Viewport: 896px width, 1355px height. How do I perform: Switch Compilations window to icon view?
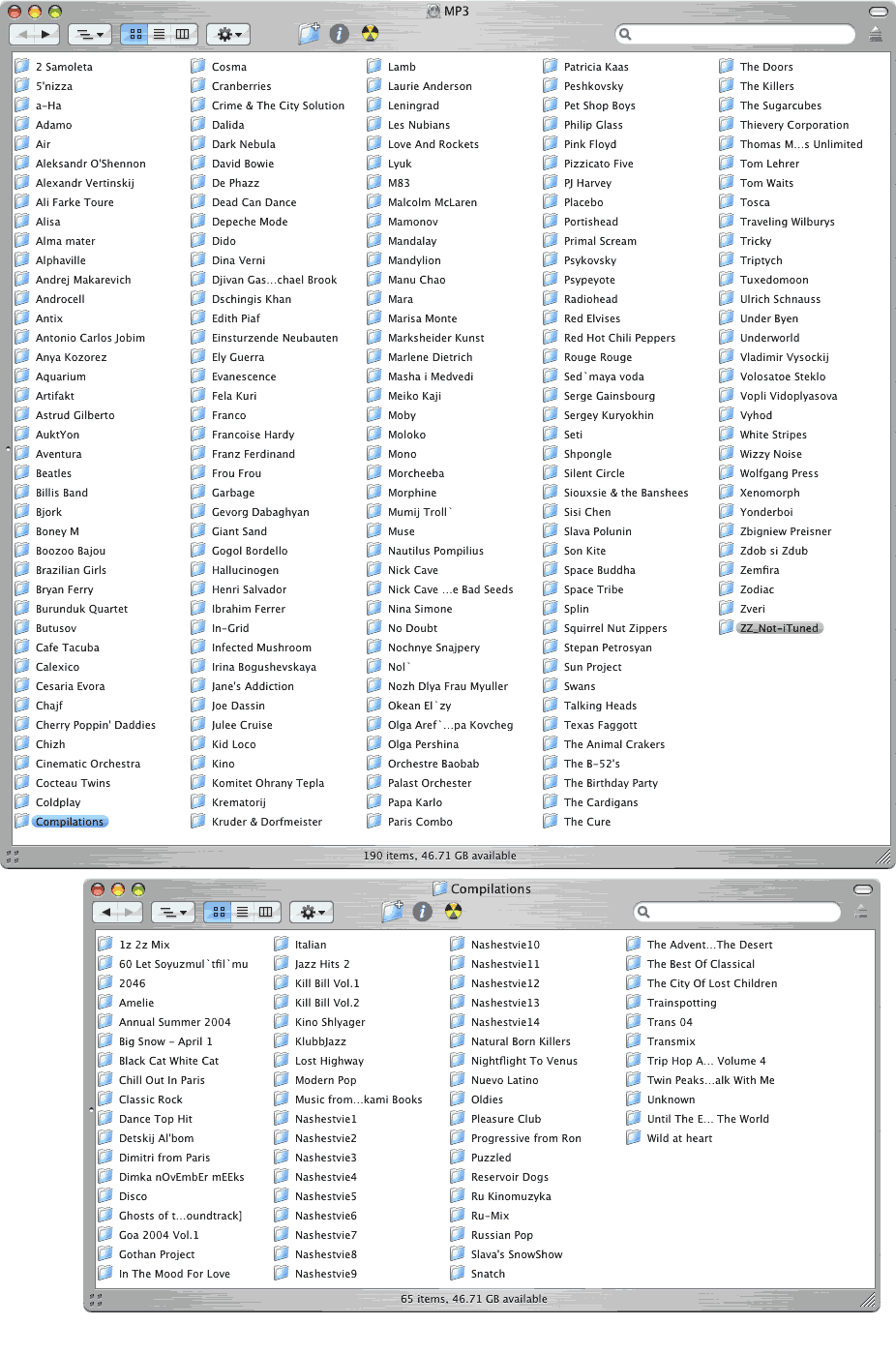tap(219, 912)
